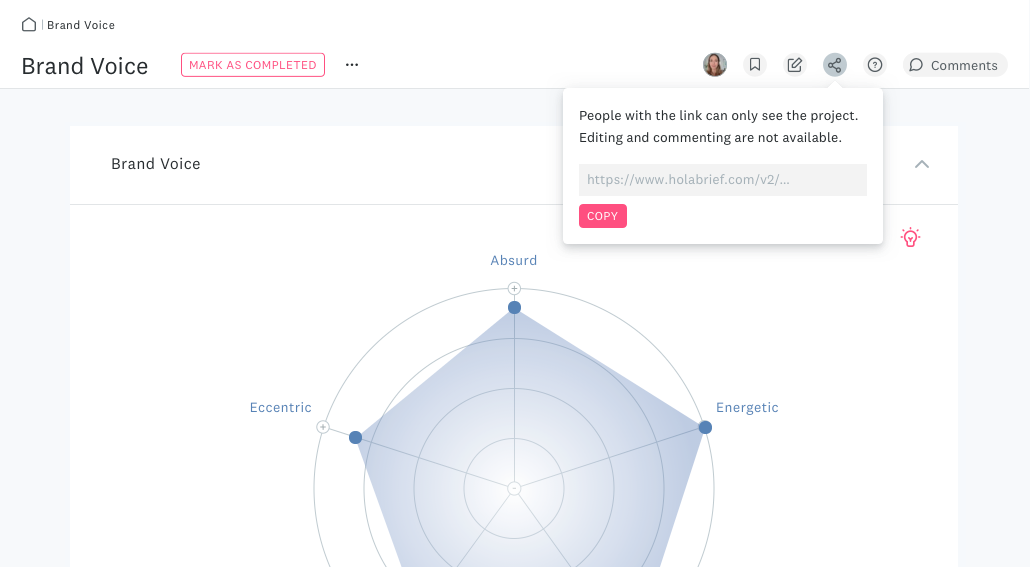This screenshot has width=1030, height=567.
Task: Increase Absurd with its plus marker
Action: [x=514, y=288]
